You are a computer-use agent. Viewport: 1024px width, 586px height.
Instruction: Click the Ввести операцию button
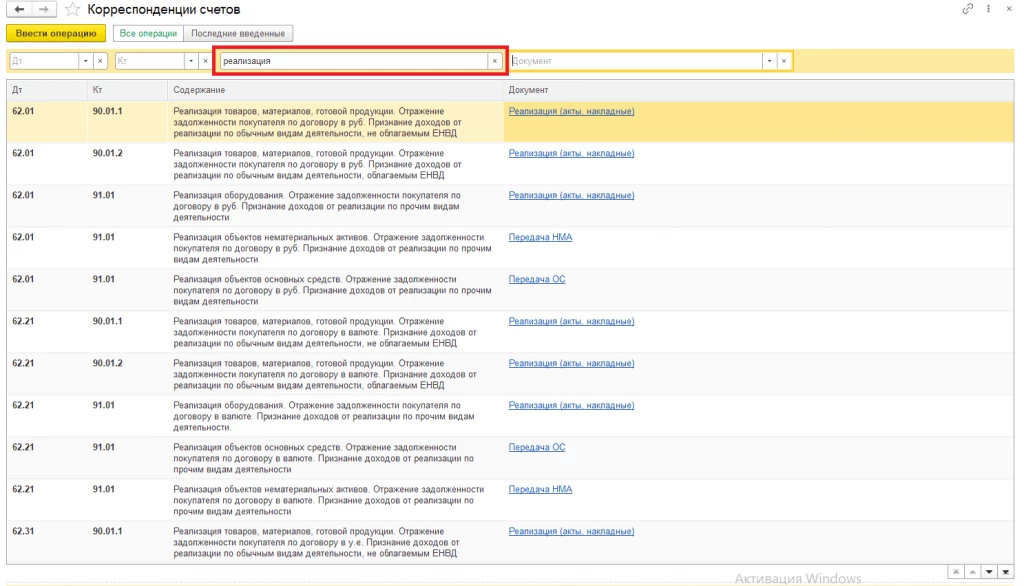[x=56, y=33]
